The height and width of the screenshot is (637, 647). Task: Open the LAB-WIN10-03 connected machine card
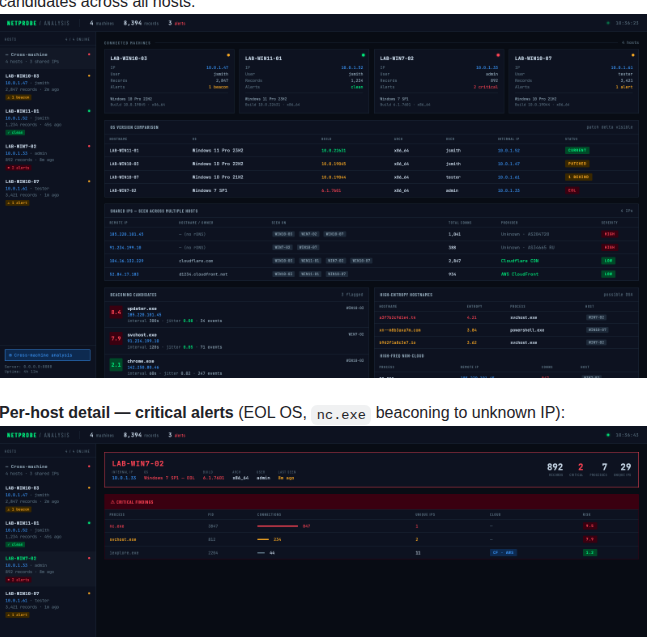coord(170,81)
